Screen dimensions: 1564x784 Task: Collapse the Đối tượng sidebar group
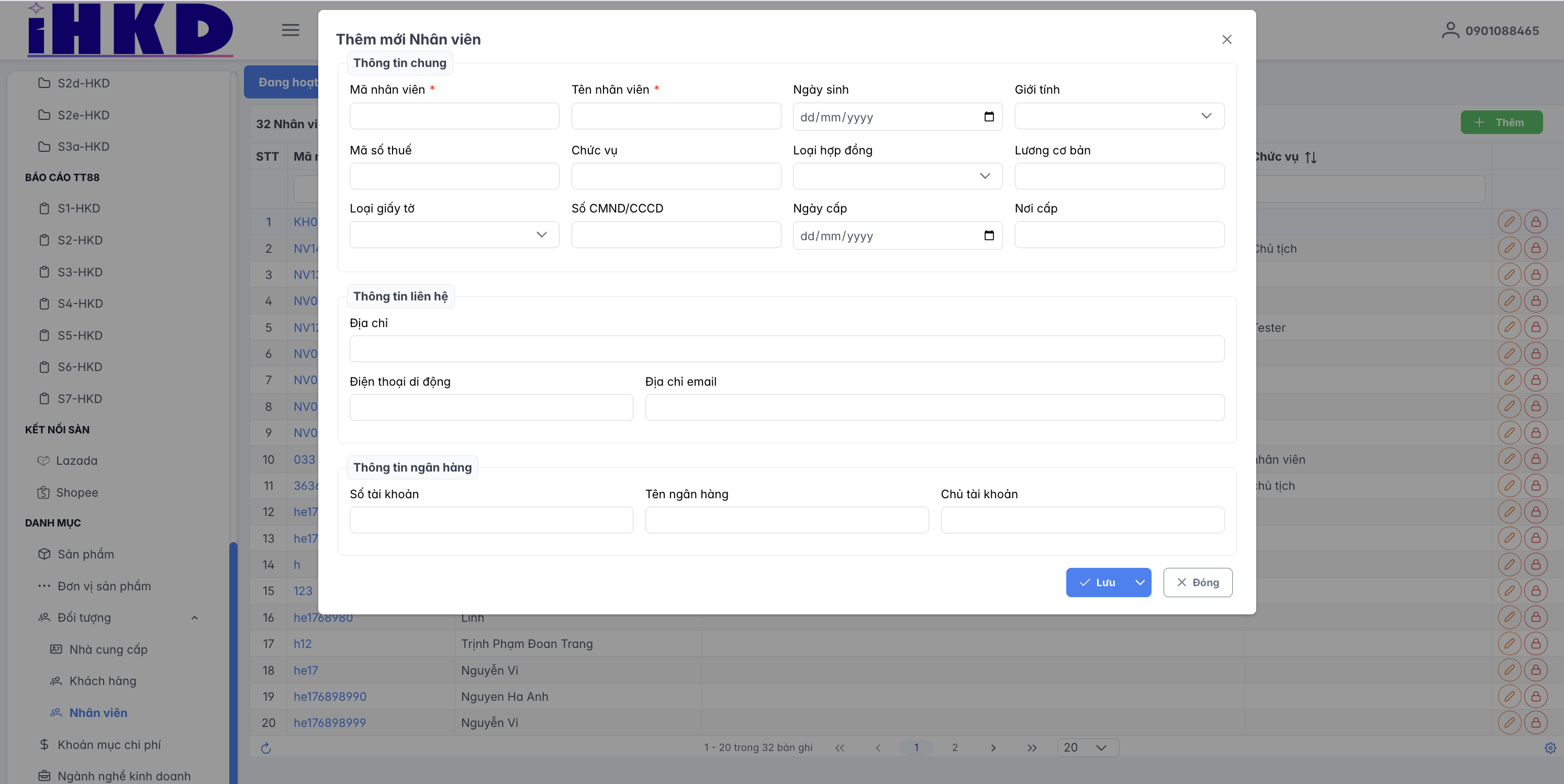click(194, 618)
